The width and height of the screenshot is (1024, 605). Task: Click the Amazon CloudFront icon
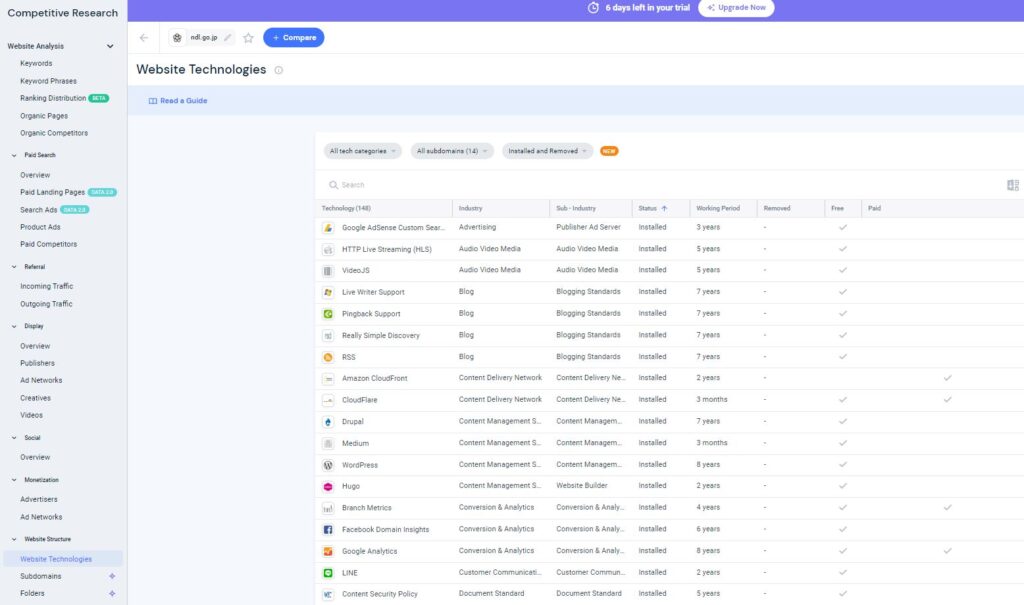point(328,379)
